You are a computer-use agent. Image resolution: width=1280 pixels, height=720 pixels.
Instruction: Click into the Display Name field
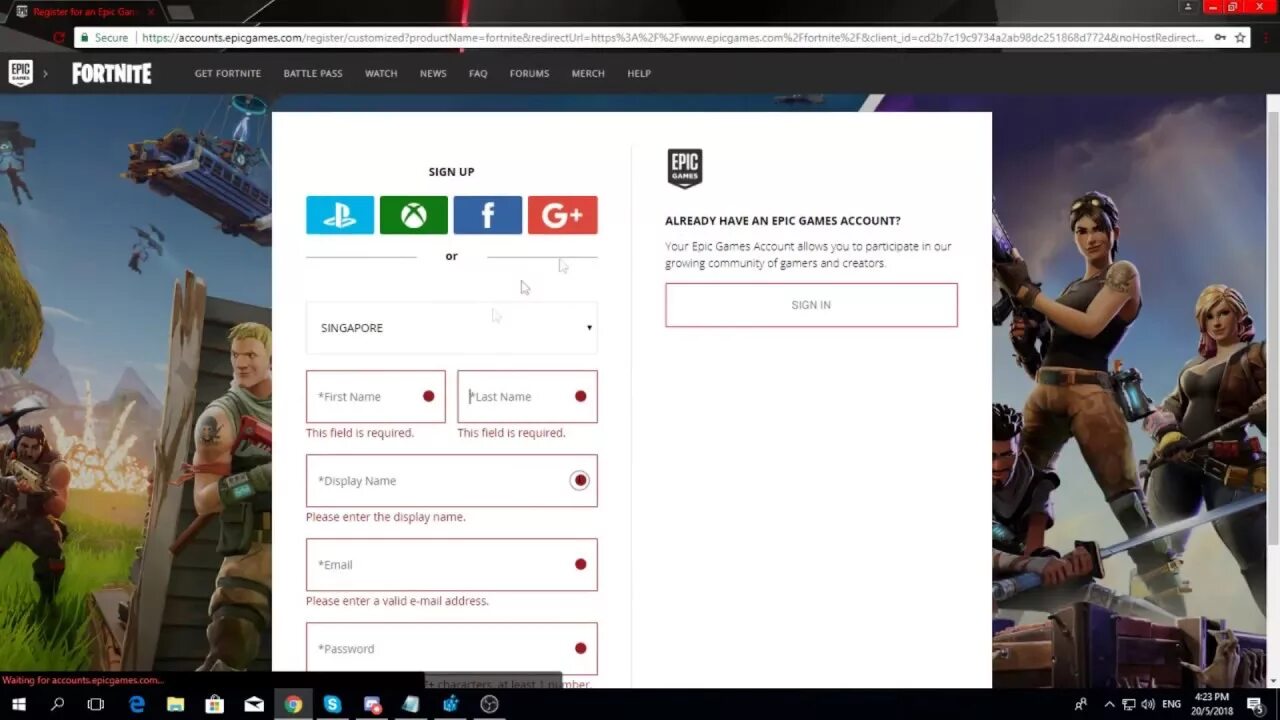tap(452, 481)
